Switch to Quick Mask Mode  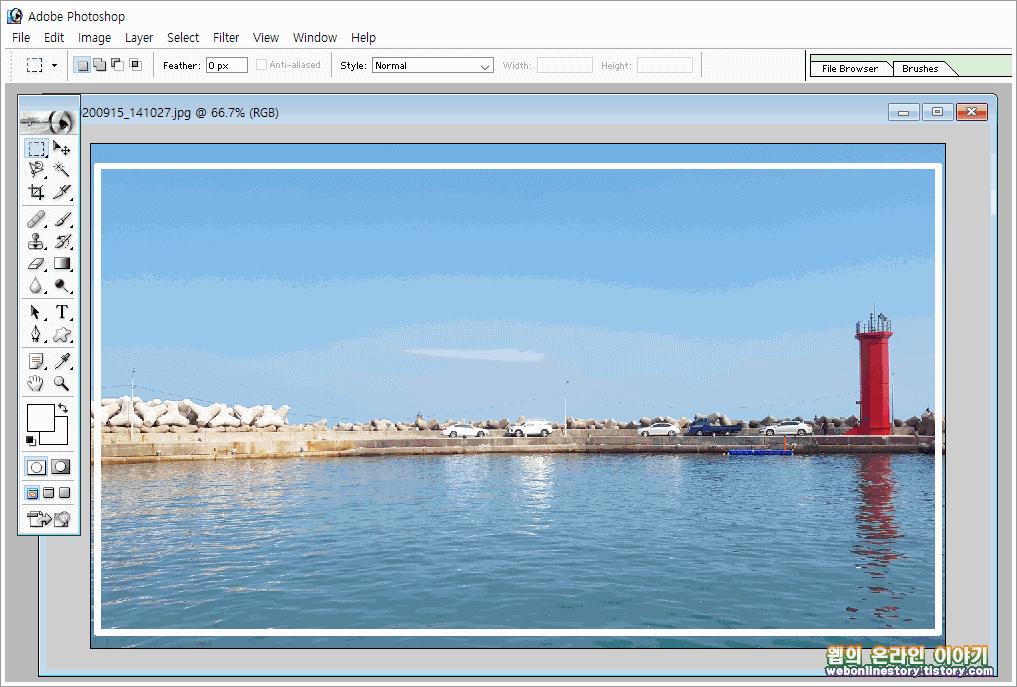click(x=61, y=467)
